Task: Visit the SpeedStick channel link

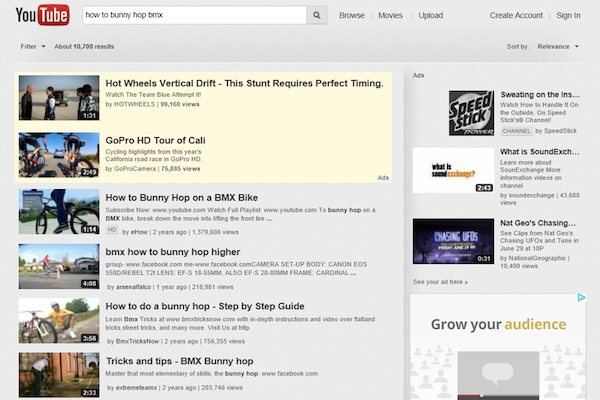Action: click(561, 131)
